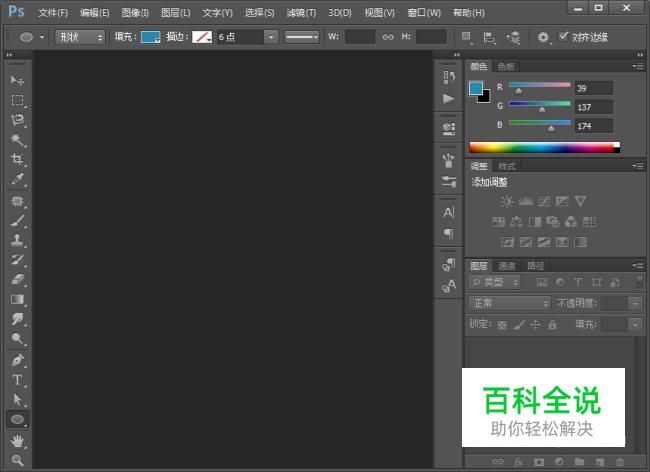Open the 滤镜(T) menu

tap(300, 13)
